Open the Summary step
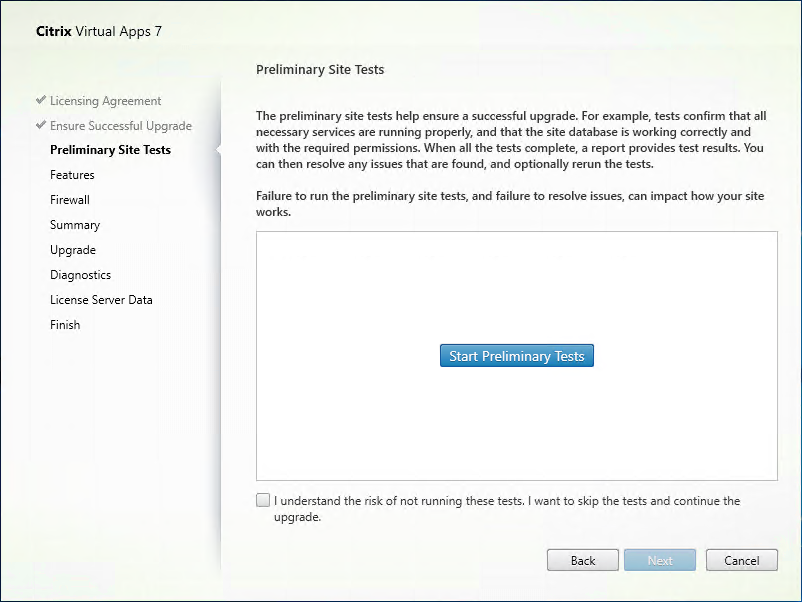 (75, 225)
